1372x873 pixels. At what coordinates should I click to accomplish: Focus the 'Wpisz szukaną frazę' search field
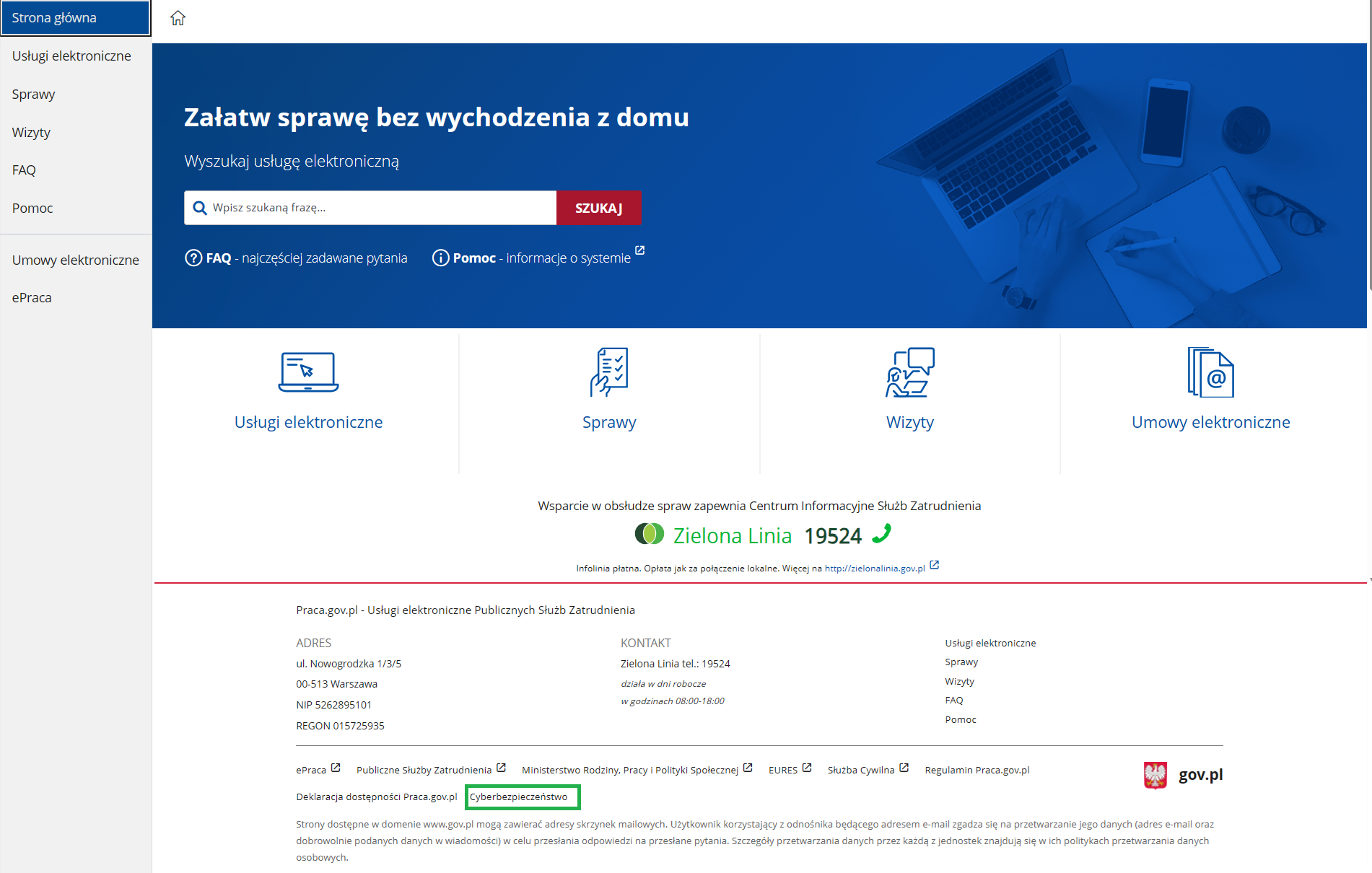pos(370,208)
